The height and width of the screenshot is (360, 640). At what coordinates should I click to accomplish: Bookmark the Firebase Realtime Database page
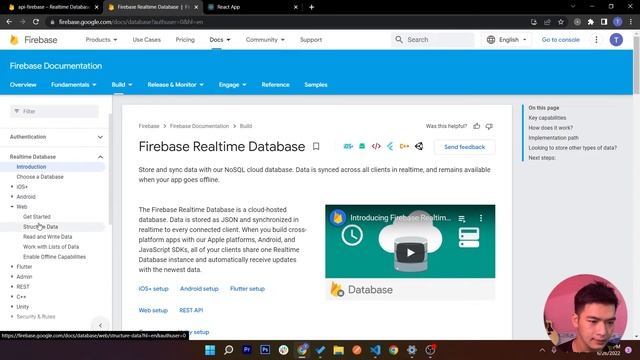tap(316, 146)
